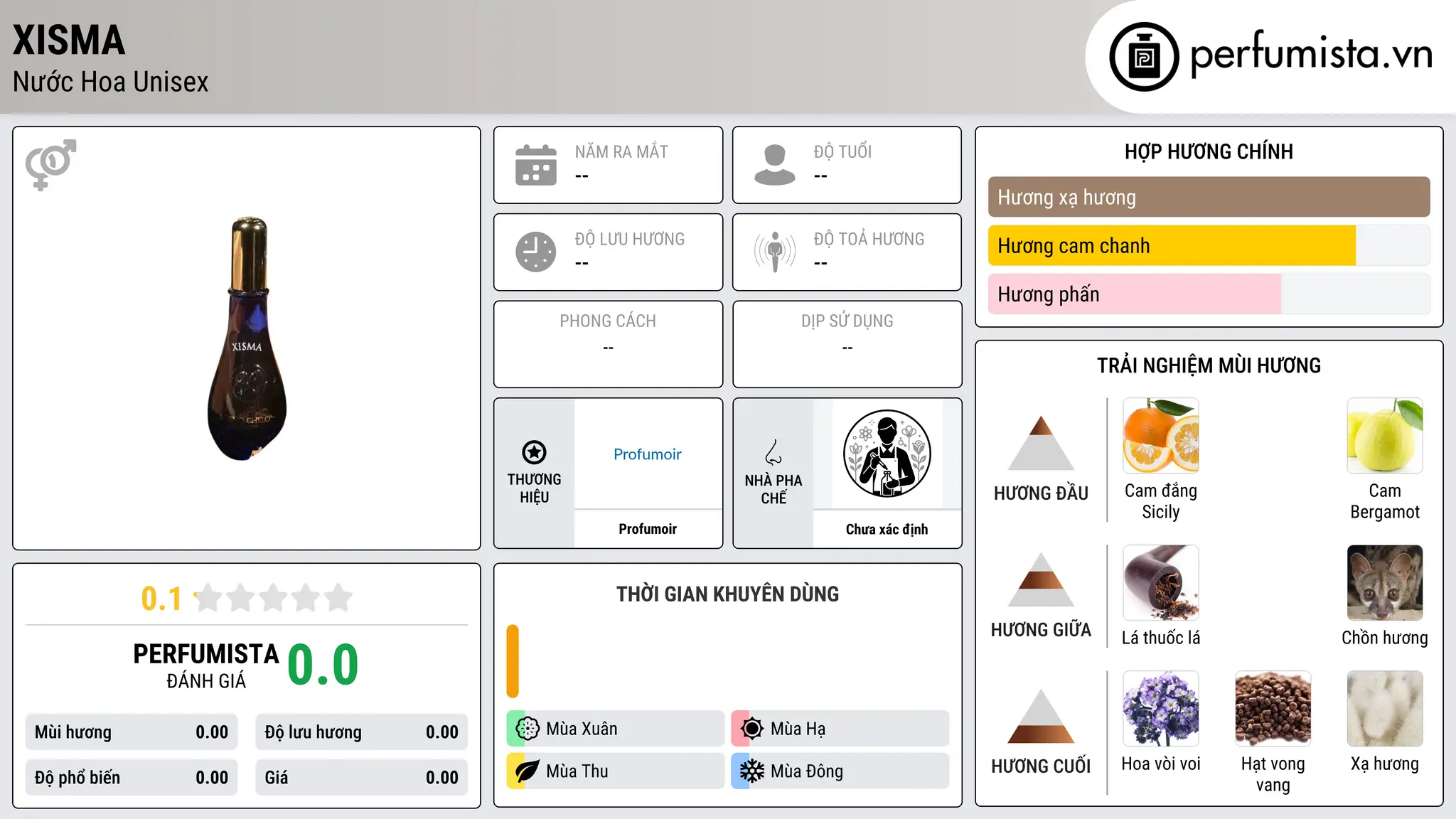Click the Cam đắng Sicily note name
The image size is (1456, 819).
(x=1161, y=501)
